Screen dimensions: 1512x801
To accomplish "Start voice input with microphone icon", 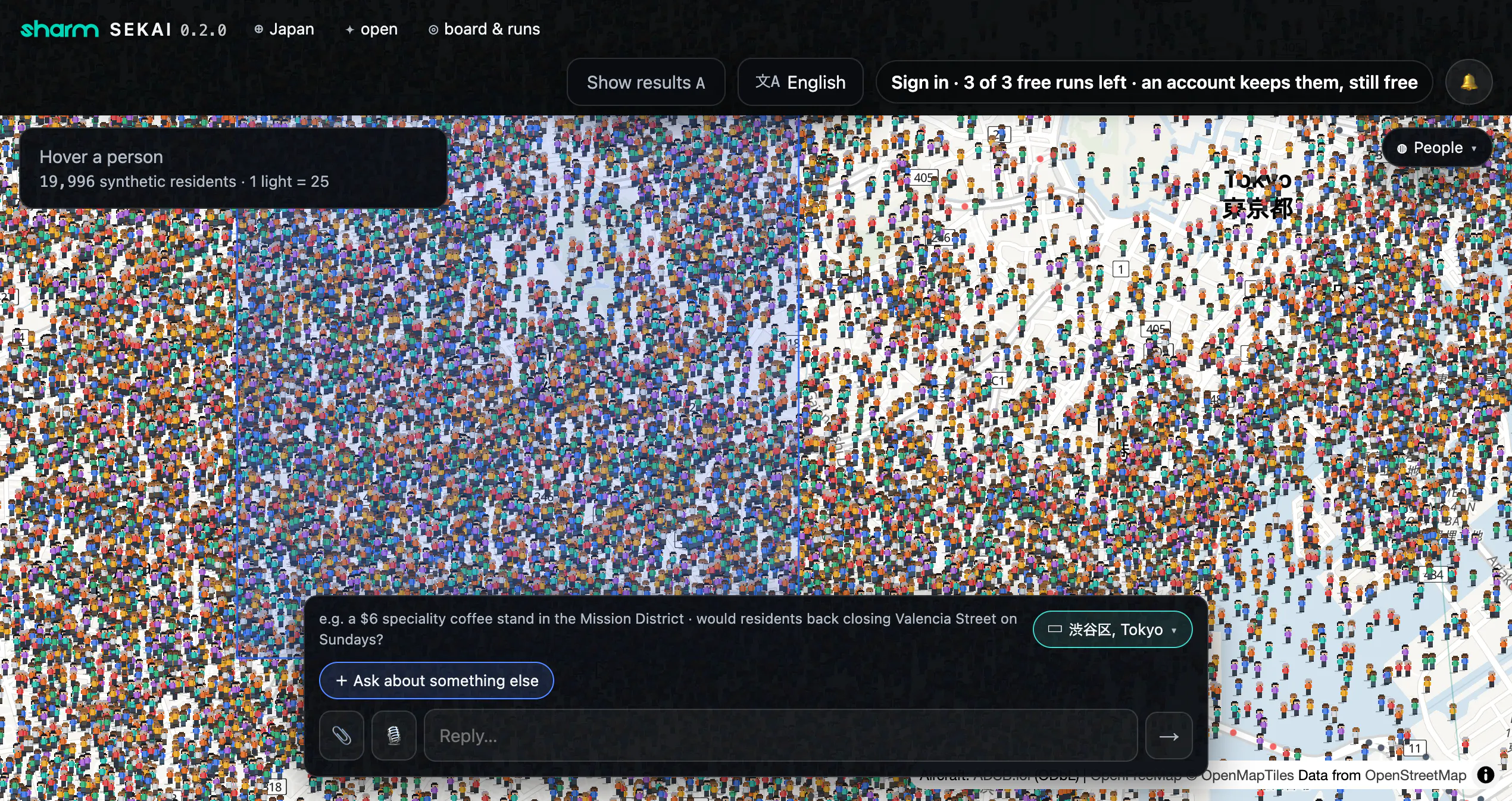I will pos(393,736).
